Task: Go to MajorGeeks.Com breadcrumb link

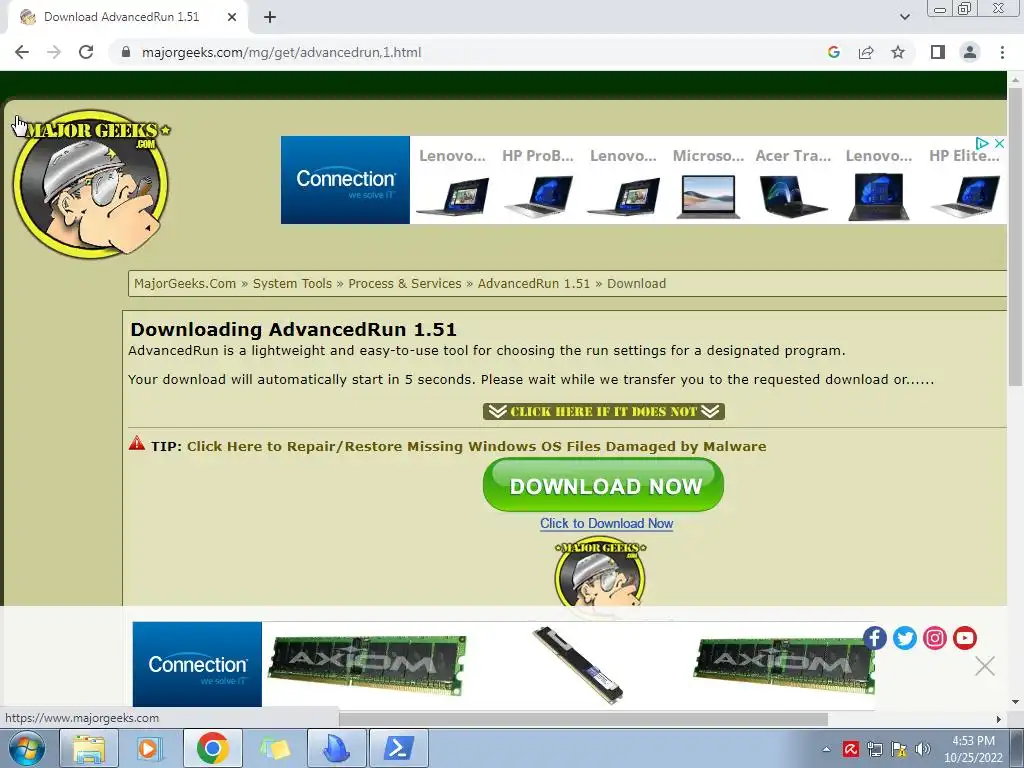Action: [x=185, y=283]
